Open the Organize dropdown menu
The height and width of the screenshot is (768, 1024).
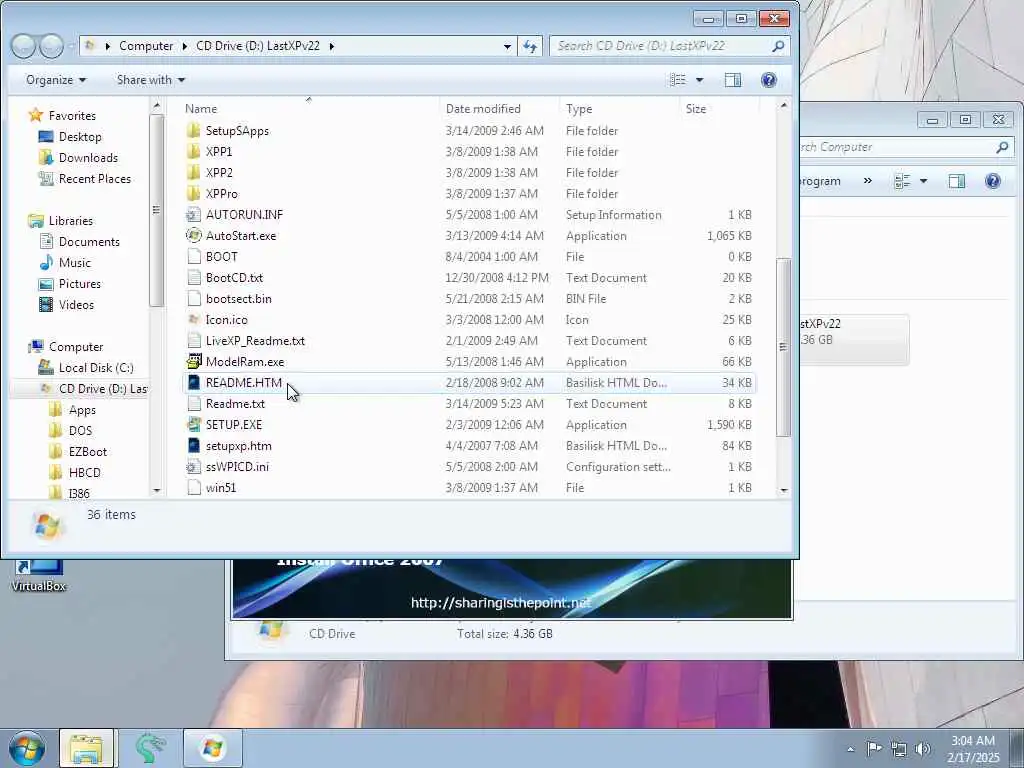click(x=56, y=80)
